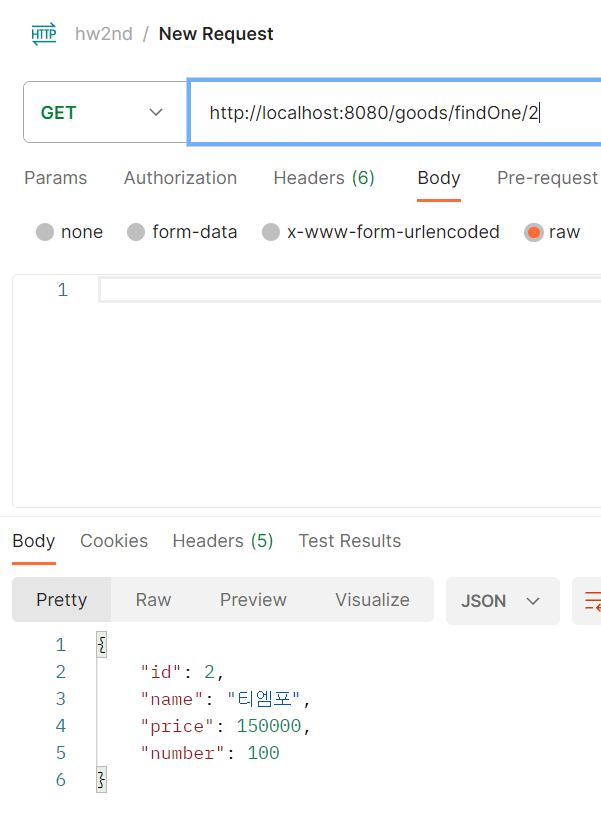Screen dimensions: 601x823
Task: Select the Pretty response formatting option
Action: pyautogui.click(x=61, y=600)
